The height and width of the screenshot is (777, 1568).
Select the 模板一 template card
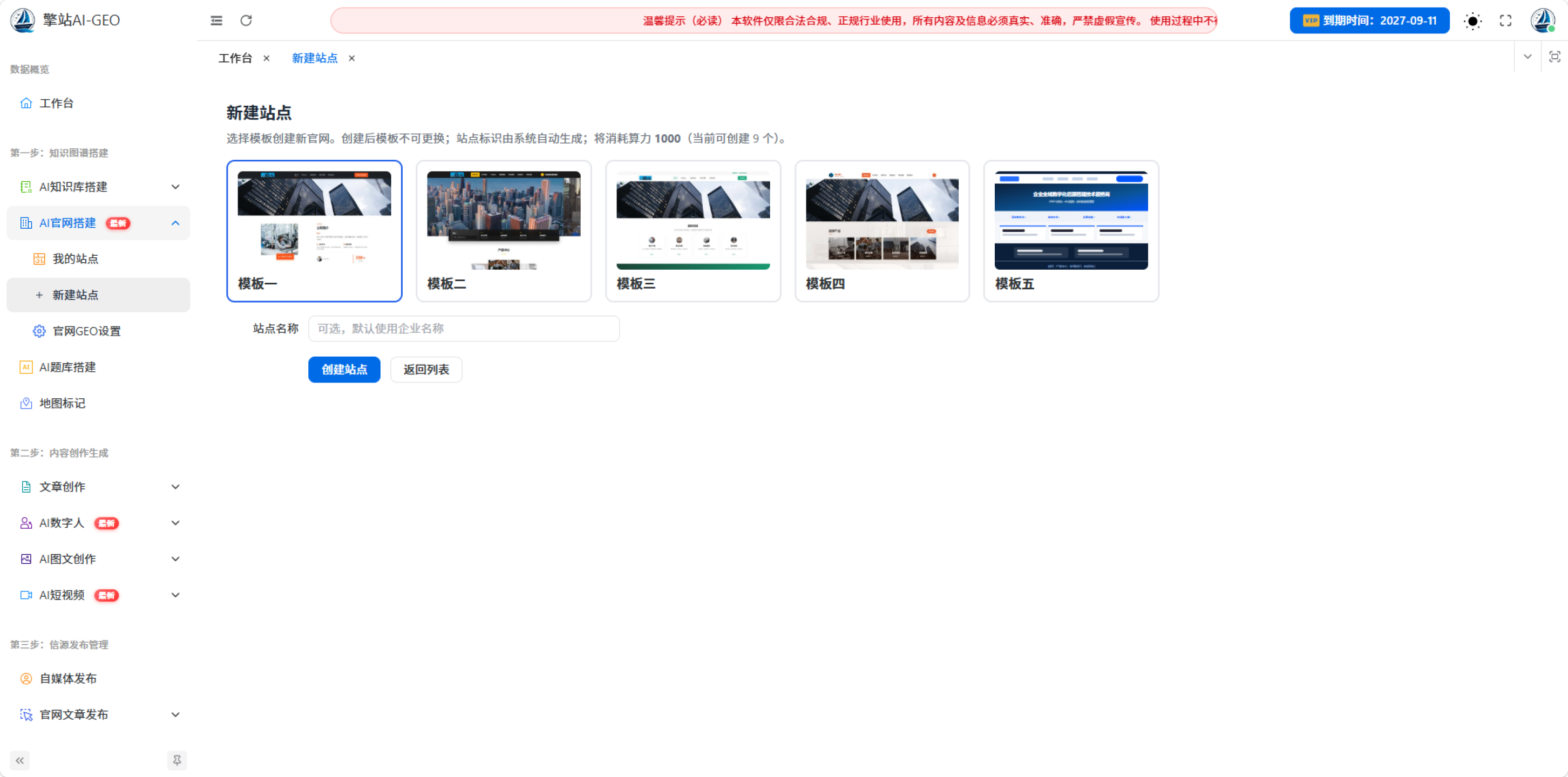(x=314, y=231)
